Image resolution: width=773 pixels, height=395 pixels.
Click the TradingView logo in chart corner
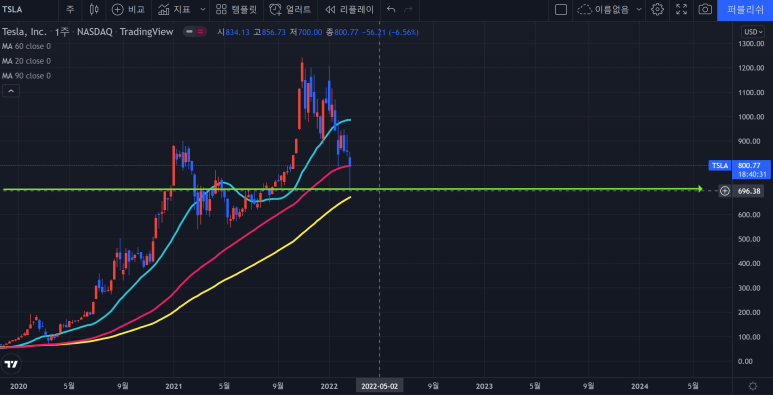point(11,365)
